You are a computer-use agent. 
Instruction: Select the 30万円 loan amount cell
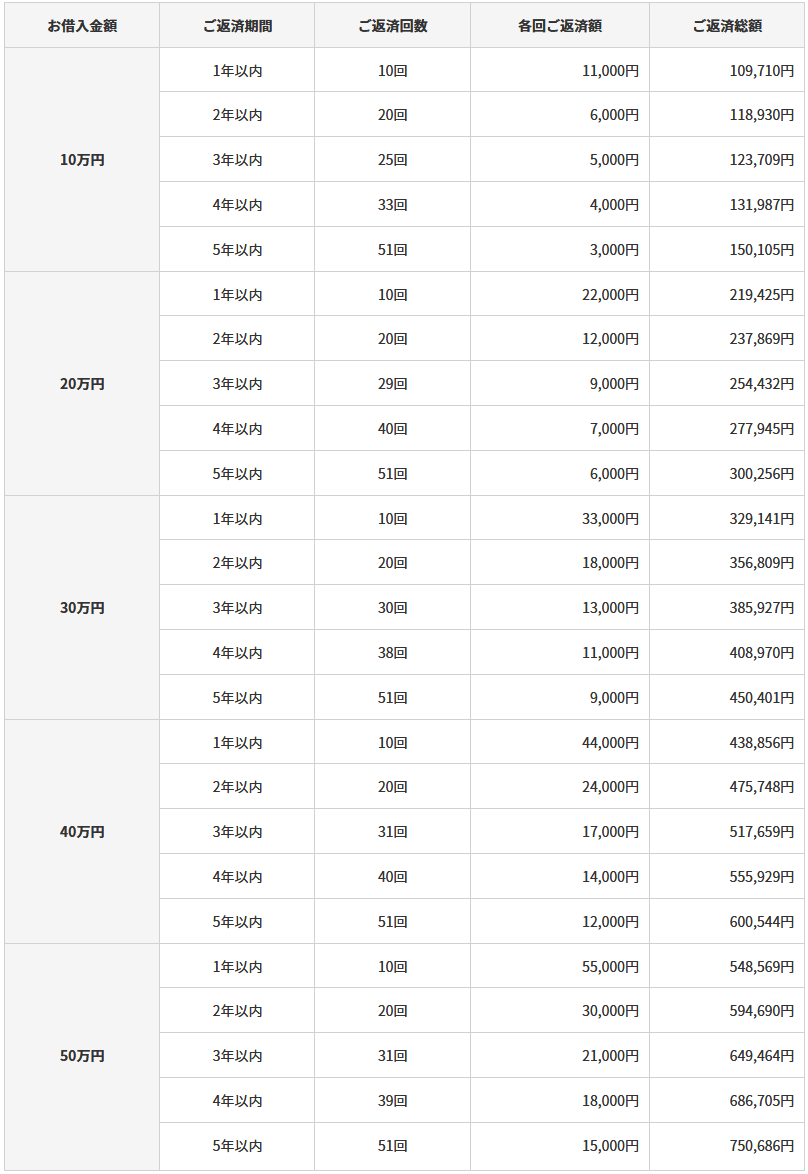click(x=82, y=608)
